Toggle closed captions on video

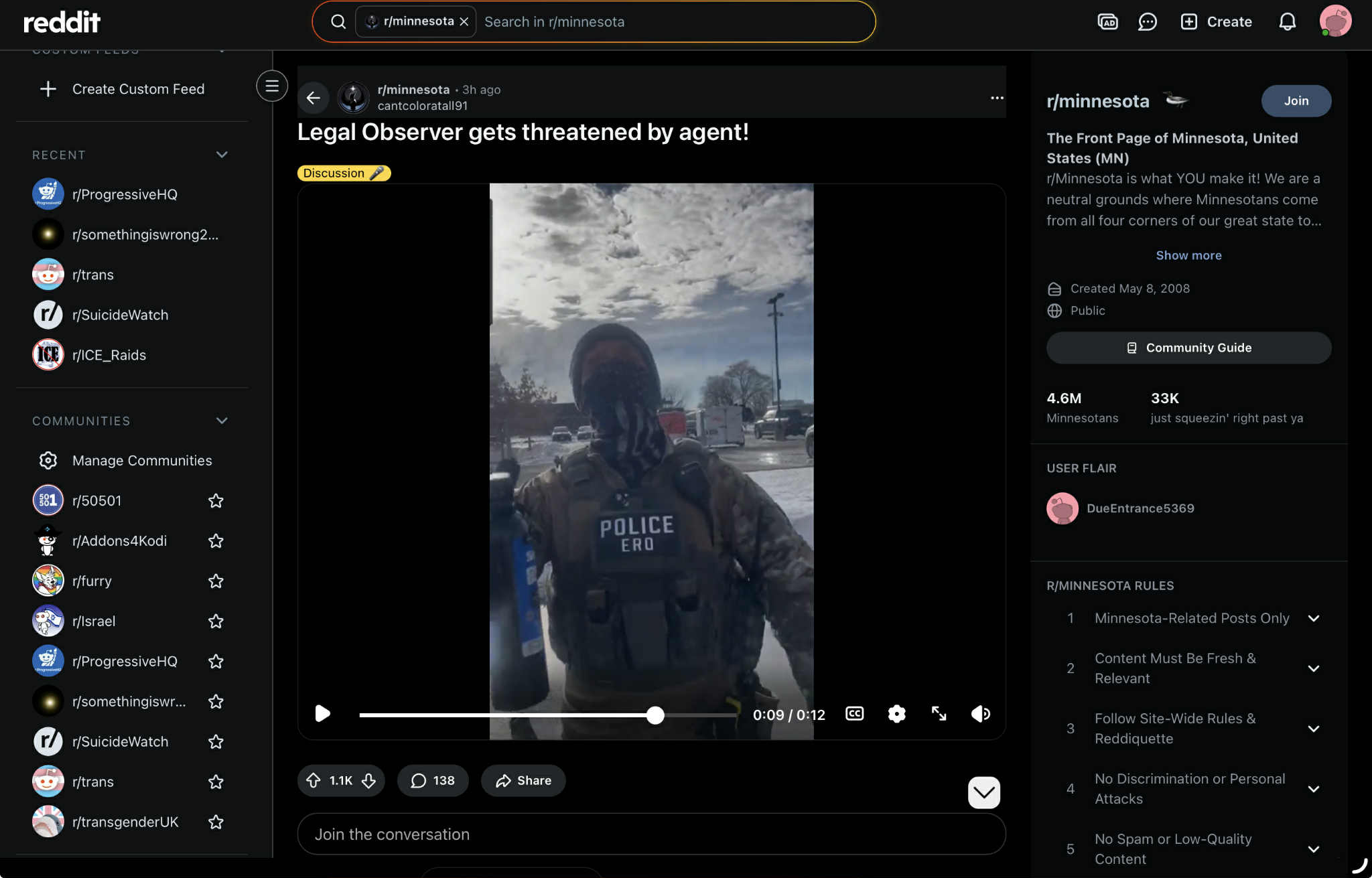(x=854, y=714)
